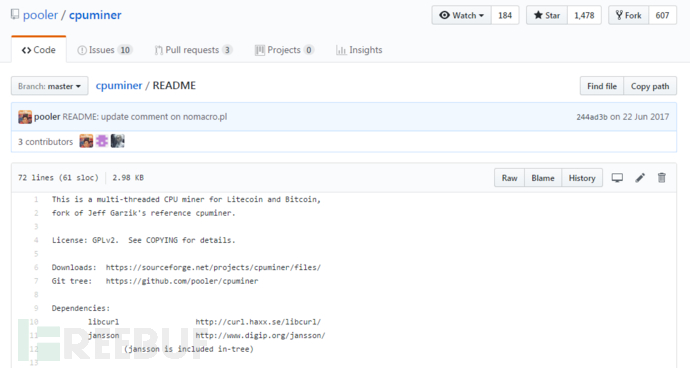Screen dimensions: 690x368
Task: Expand the Branch: master dropdown
Action: pos(49,86)
